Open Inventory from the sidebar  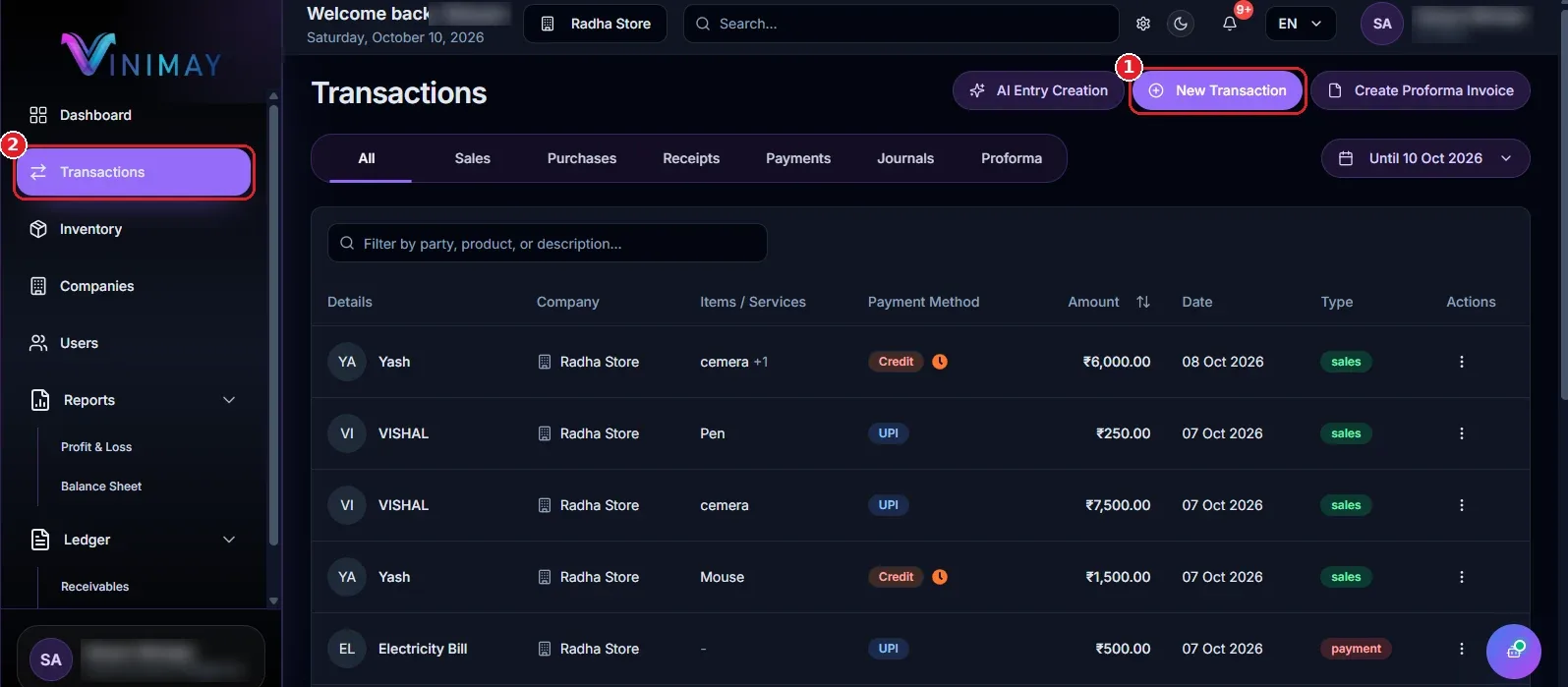(134, 229)
